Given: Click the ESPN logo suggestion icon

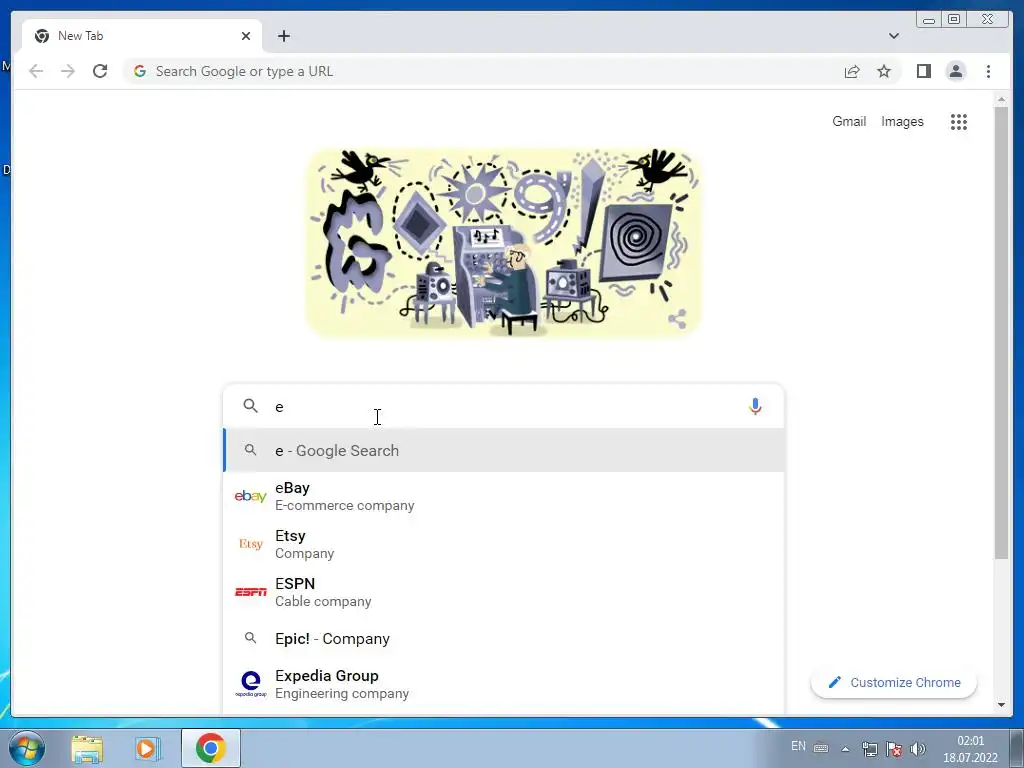Looking at the screenshot, I should [250, 592].
